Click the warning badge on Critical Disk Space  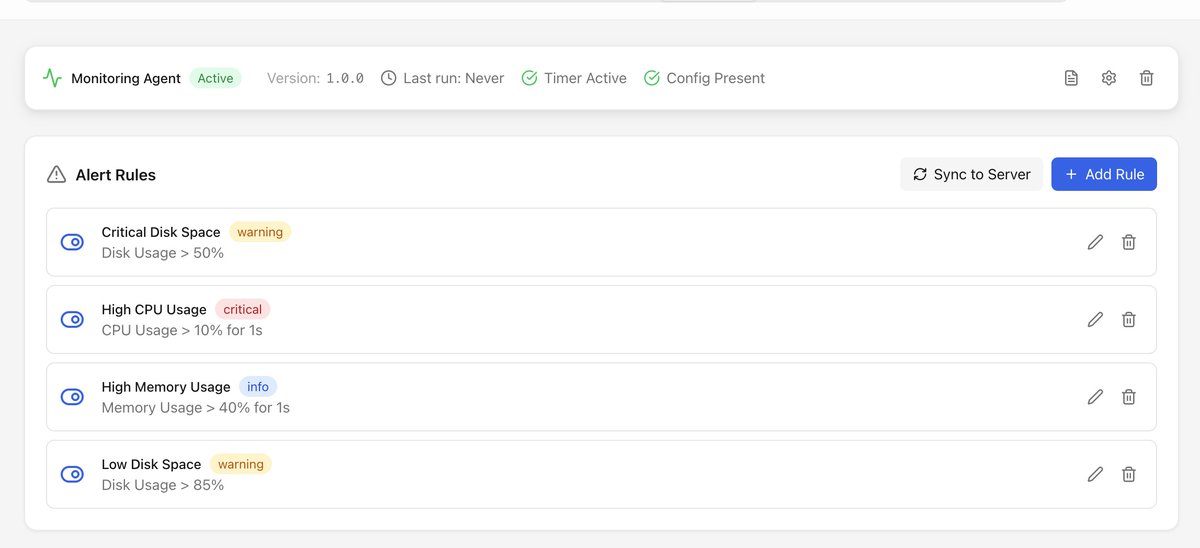(x=260, y=232)
